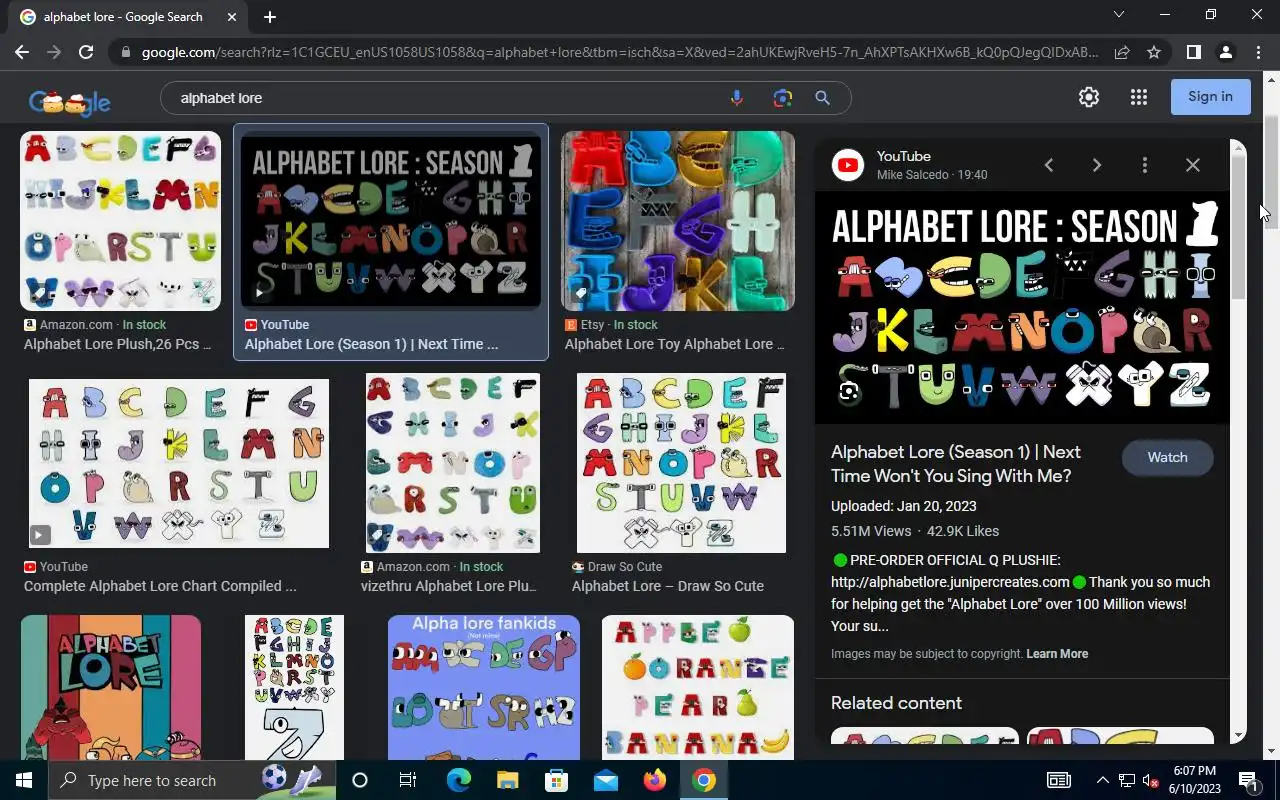
Task: Click the large Alphabet Lore Season 1 preview image
Action: coord(1022,308)
